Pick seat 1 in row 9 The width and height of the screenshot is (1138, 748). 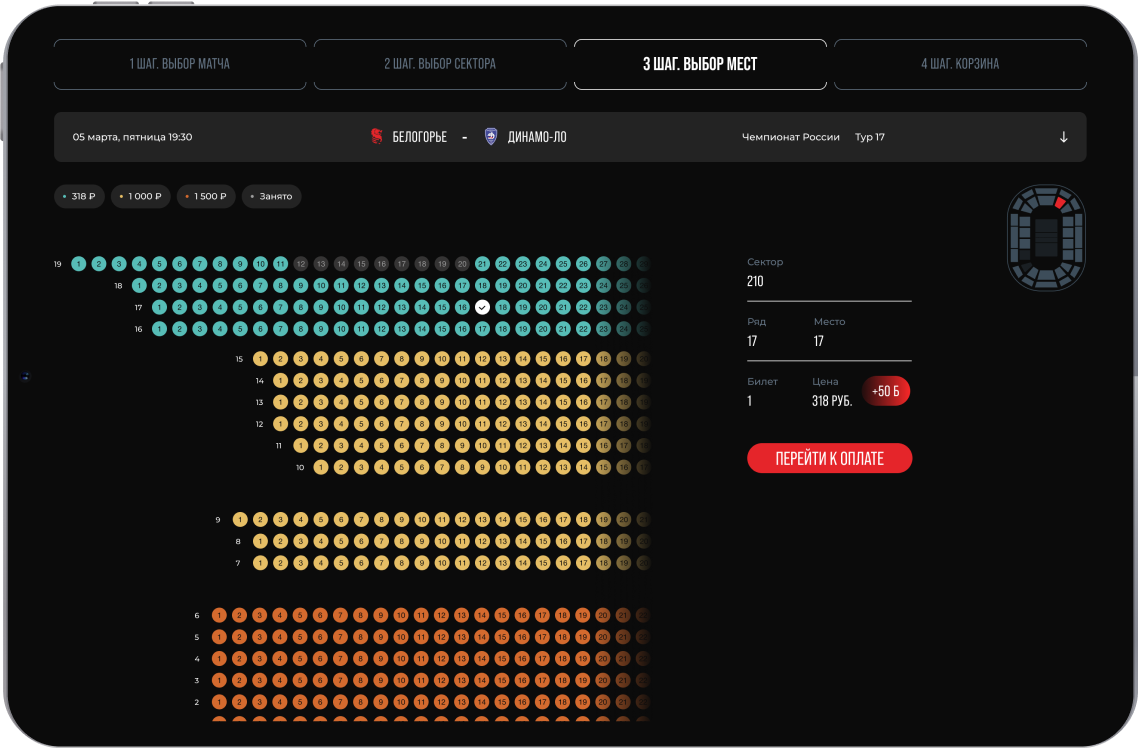click(240, 520)
